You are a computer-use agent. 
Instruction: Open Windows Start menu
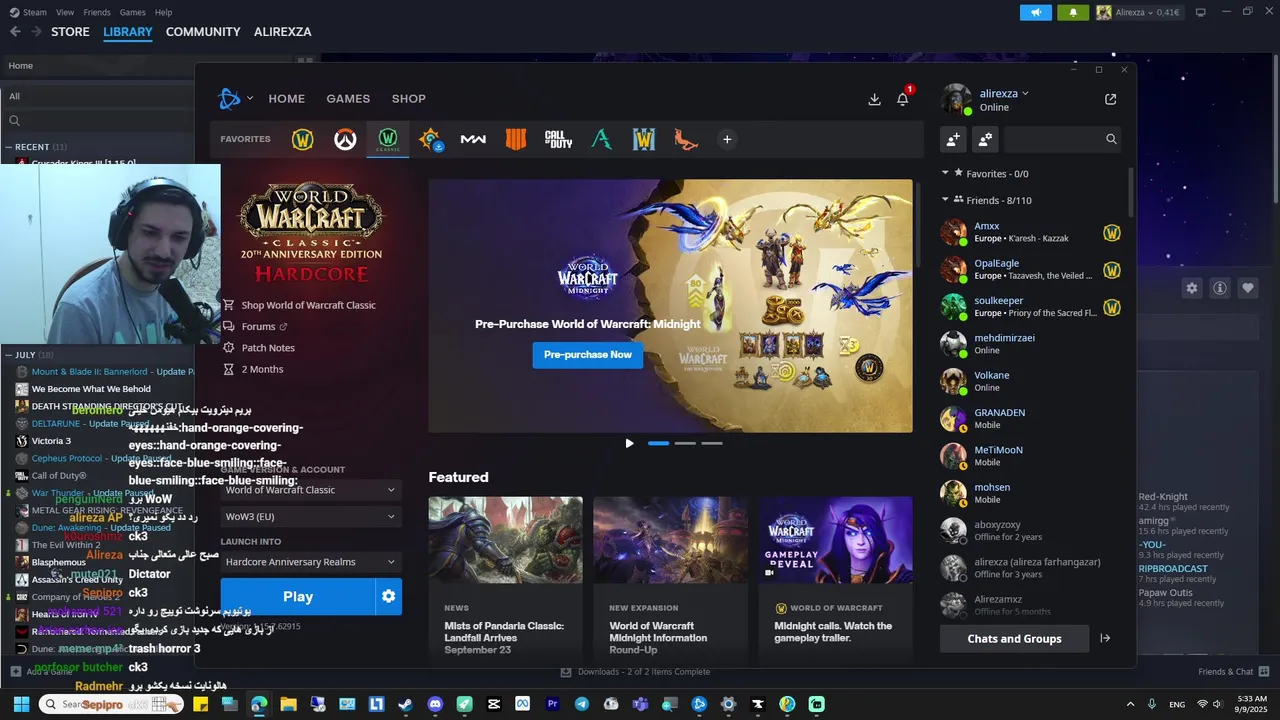[x=21, y=704]
